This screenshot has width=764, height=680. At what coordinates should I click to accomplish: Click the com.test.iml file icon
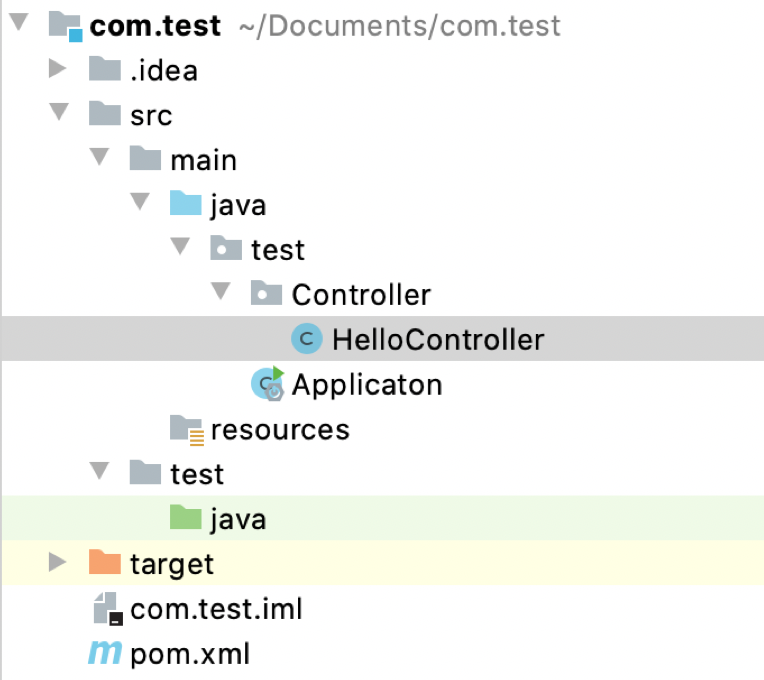click(105, 608)
